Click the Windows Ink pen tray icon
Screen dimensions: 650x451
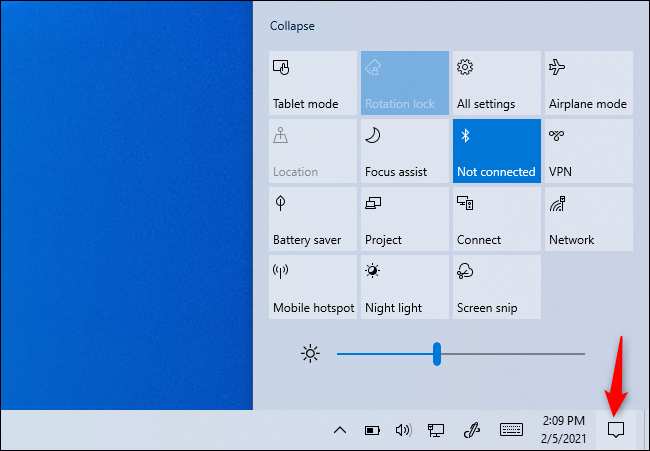pos(472,431)
